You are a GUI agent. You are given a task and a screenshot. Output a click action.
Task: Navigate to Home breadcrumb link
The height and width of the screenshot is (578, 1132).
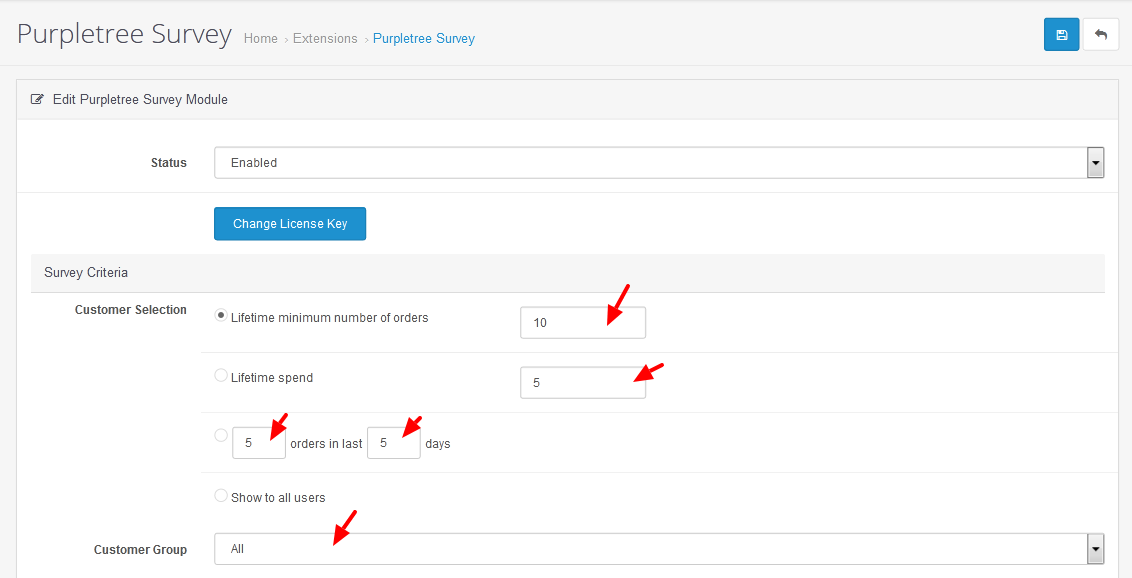(261, 39)
